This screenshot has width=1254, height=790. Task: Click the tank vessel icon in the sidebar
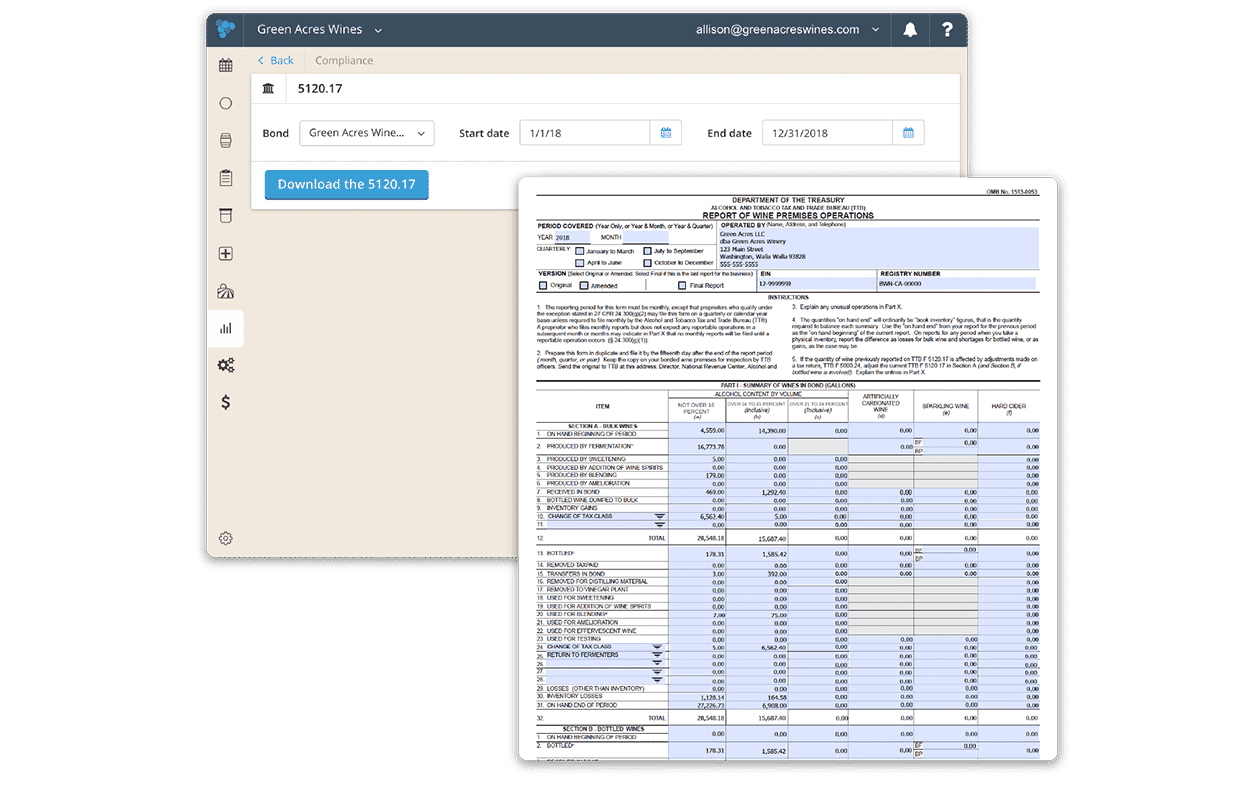226,215
